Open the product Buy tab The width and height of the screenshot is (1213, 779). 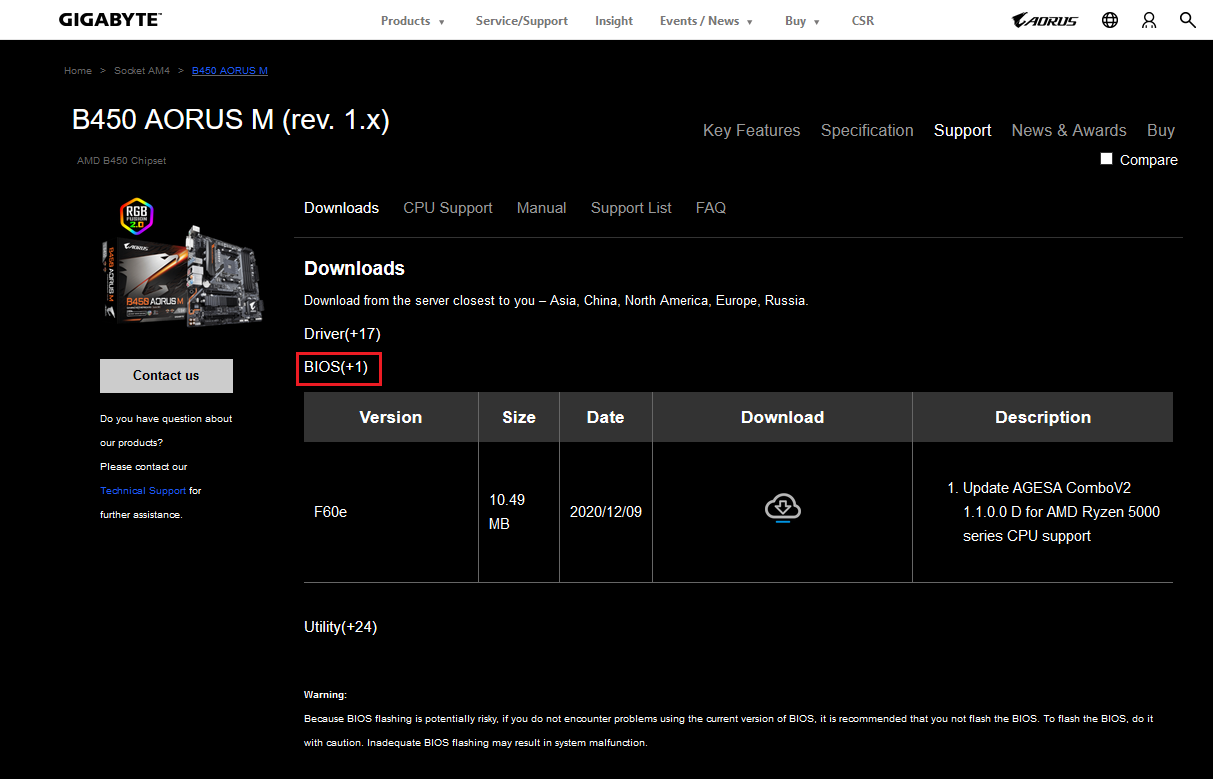(1161, 131)
